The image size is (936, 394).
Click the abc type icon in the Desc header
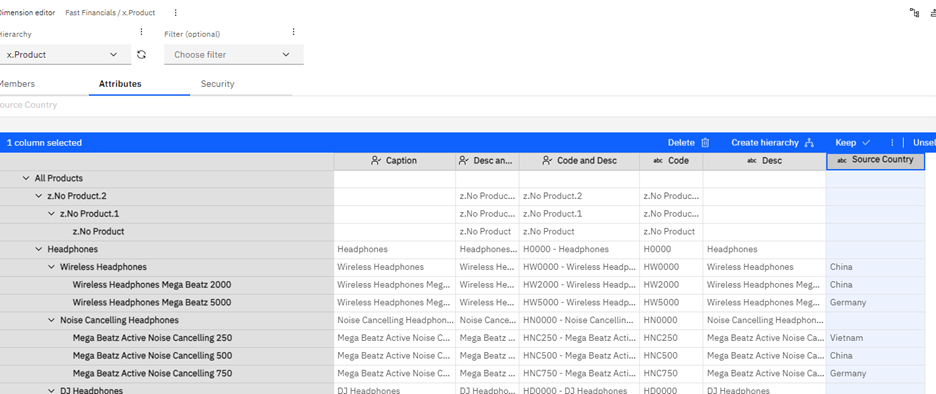coord(752,161)
